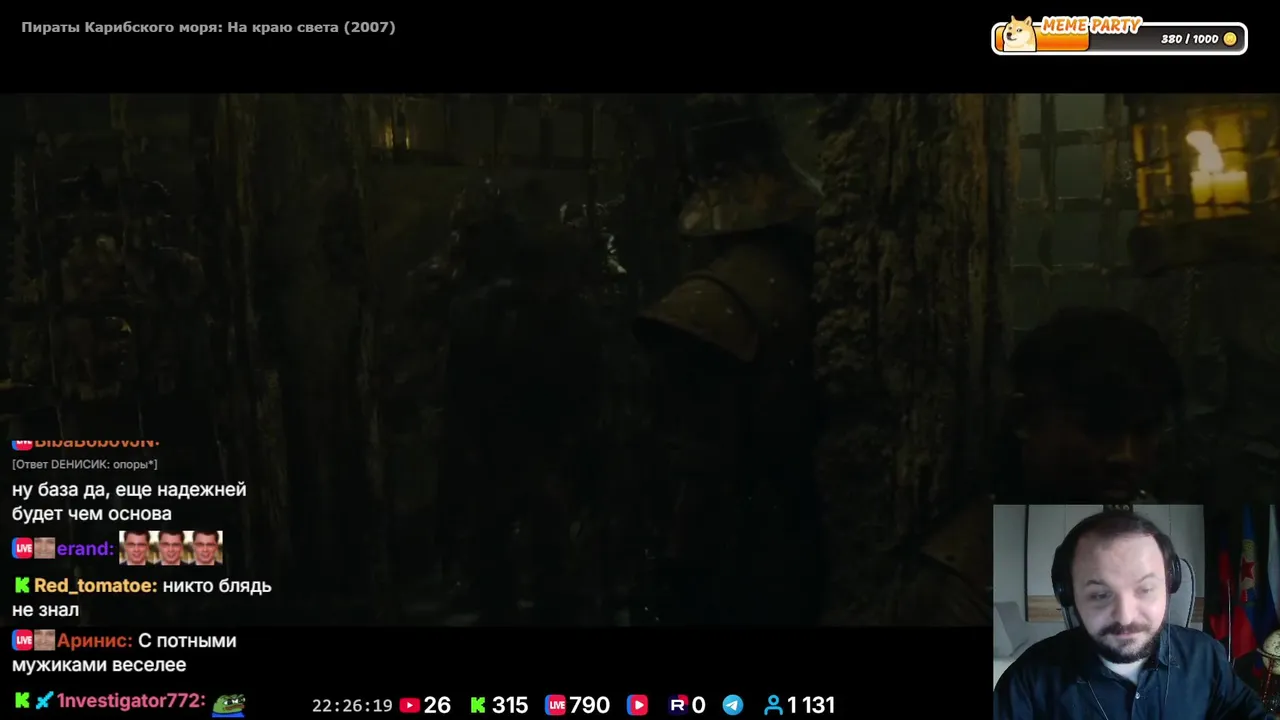Click the YouTube count number 26
Image resolution: width=1280 pixels, height=720 pixels.
pos(437,705)
